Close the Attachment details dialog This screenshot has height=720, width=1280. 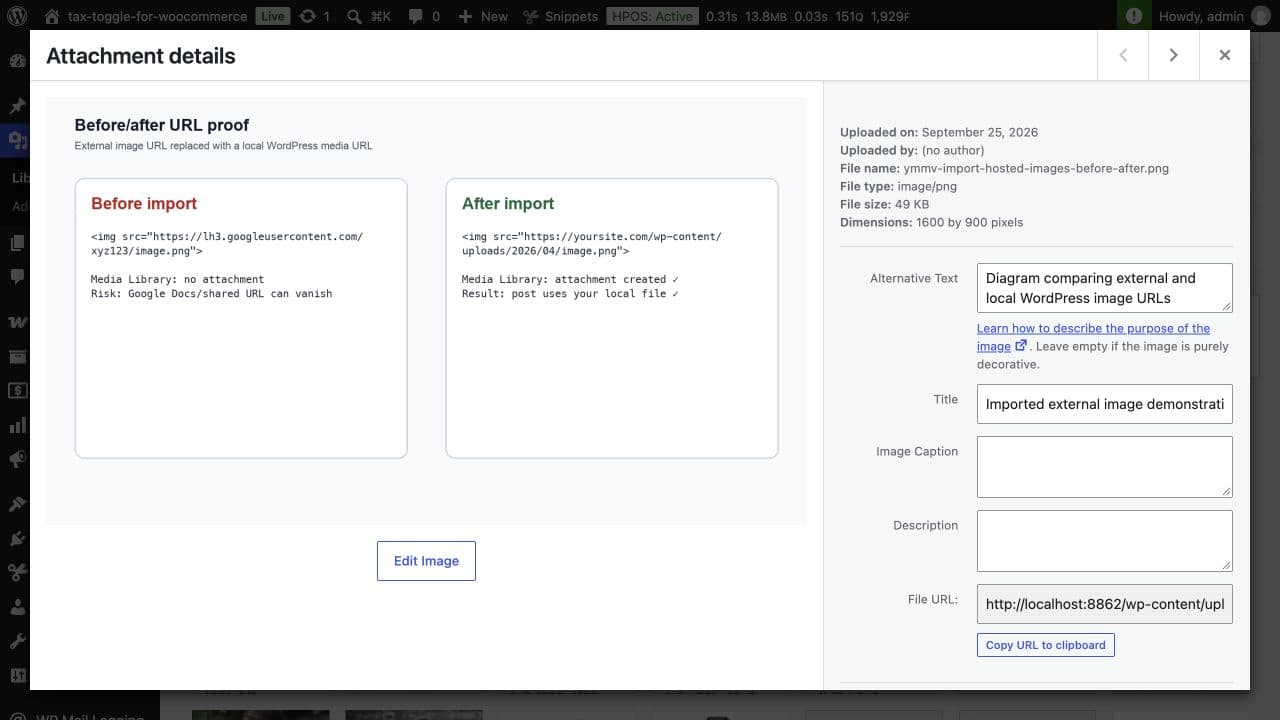click(x=1225, y=55)
